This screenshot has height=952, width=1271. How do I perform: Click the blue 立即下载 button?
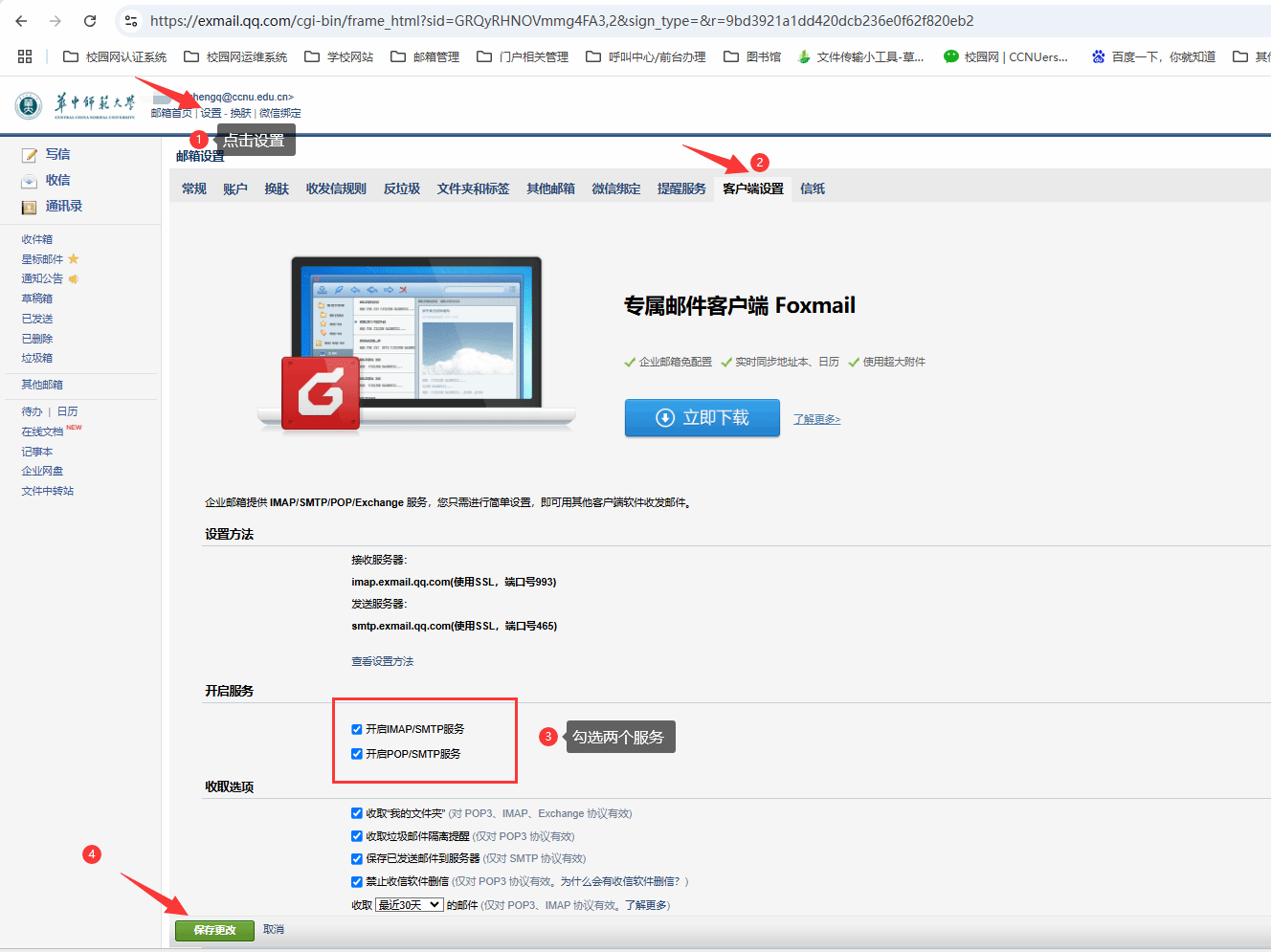click(702, 418)
